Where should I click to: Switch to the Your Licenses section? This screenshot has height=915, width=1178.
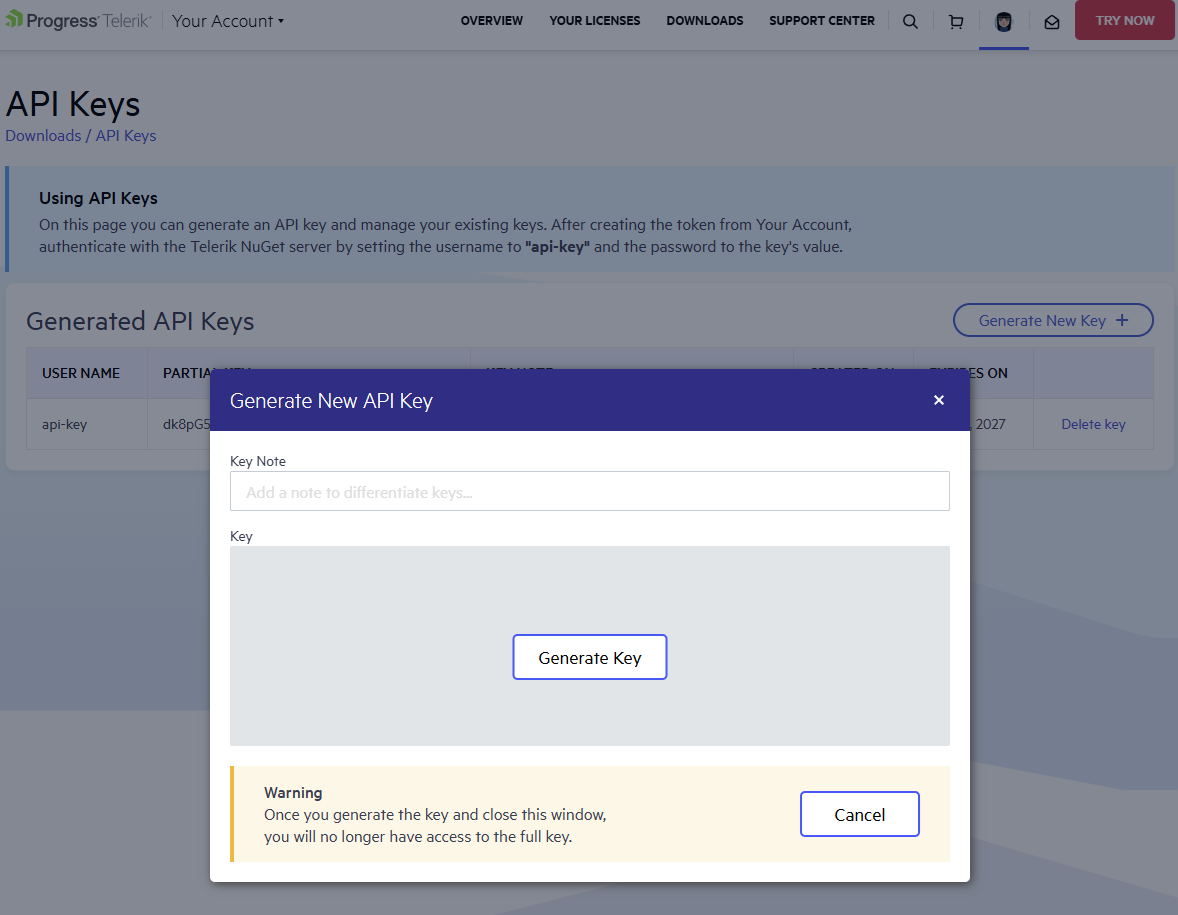[x=594, y=21]
